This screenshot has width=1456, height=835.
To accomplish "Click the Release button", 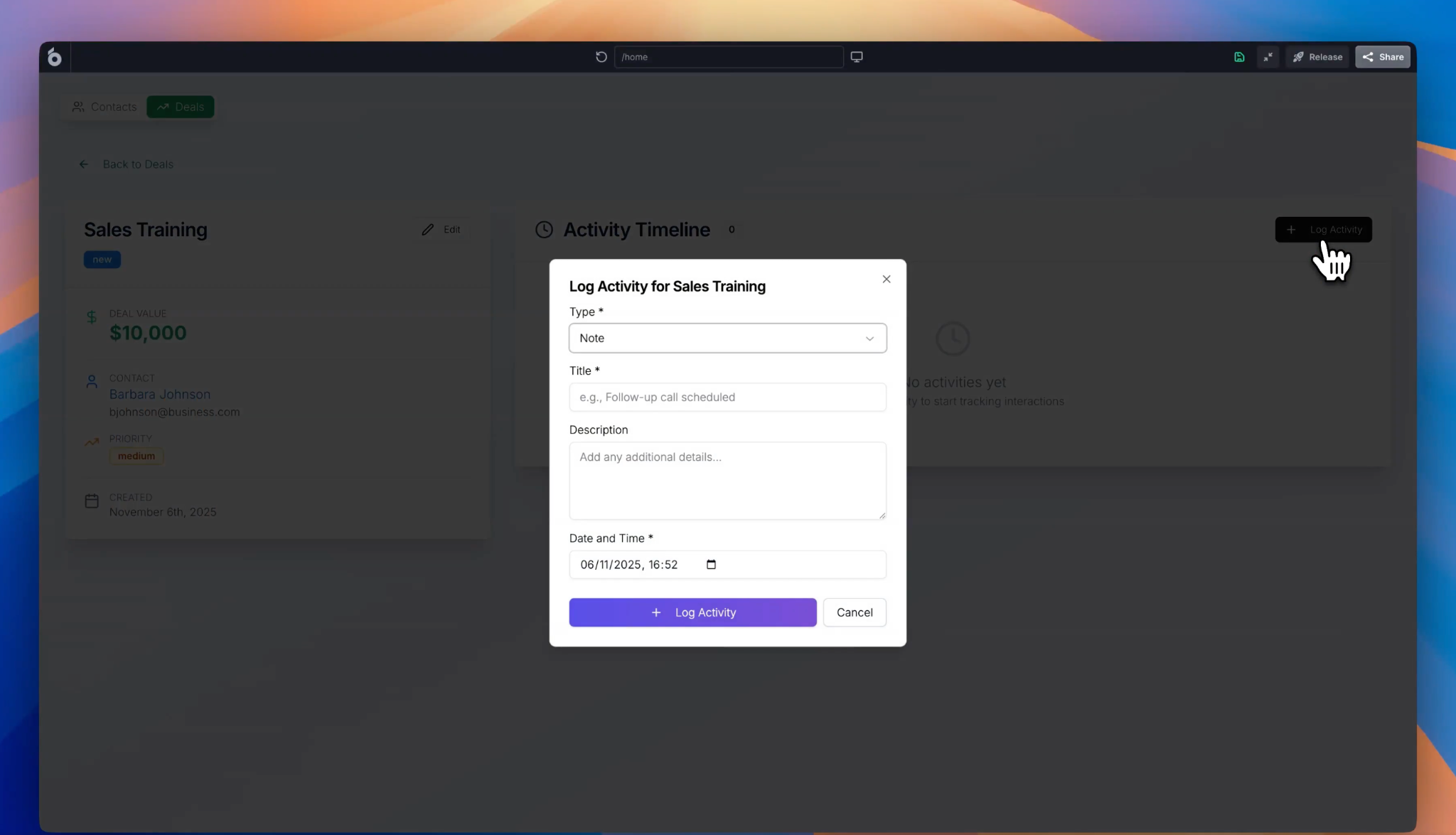I will tap(1317, 57).
